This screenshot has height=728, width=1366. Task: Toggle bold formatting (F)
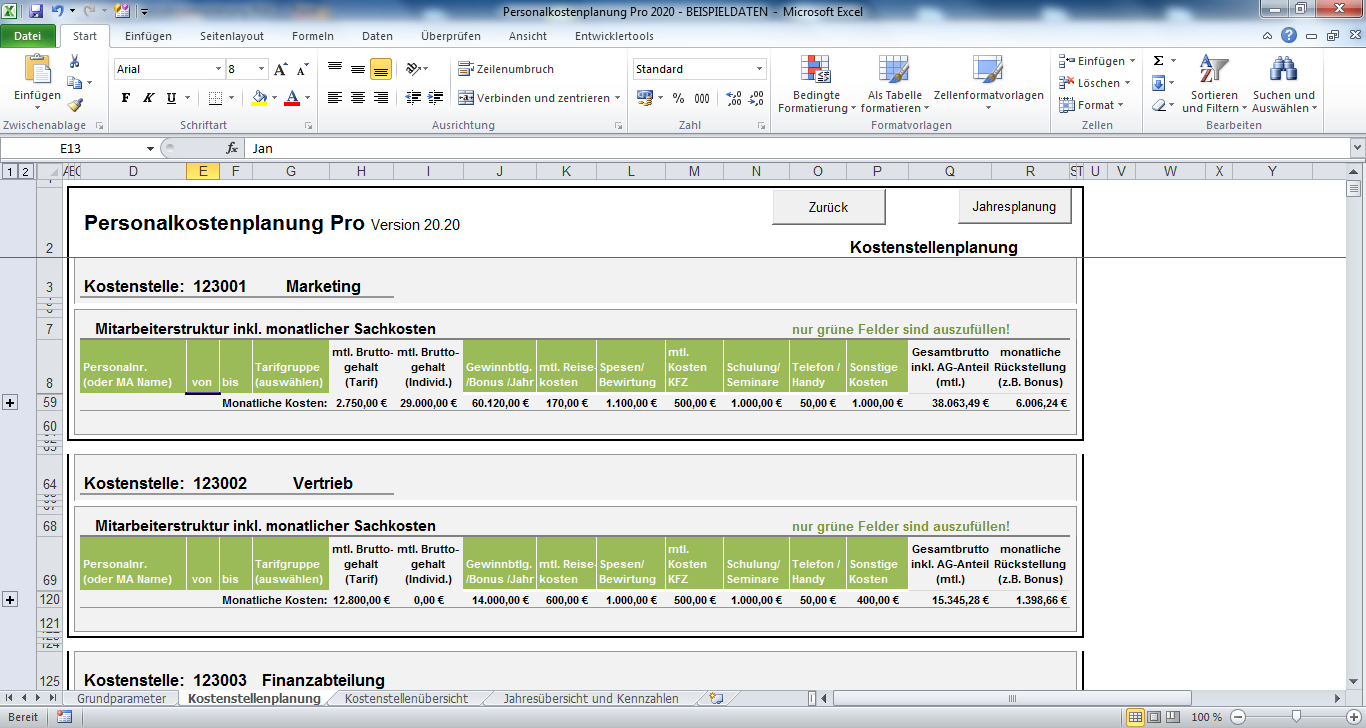click(126, 98)
